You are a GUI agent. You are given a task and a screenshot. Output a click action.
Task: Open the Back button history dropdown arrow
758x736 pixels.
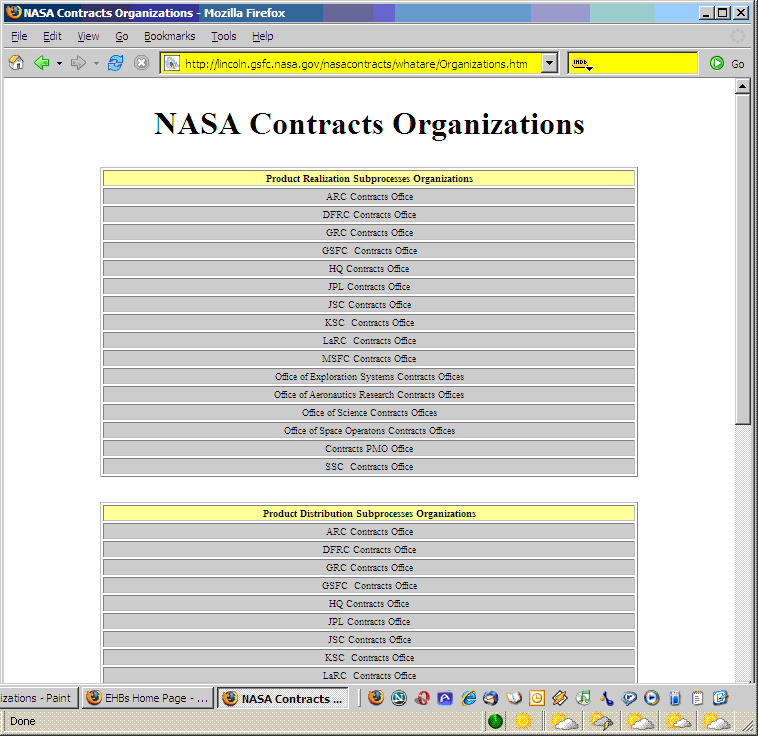[x=59, y=63]
